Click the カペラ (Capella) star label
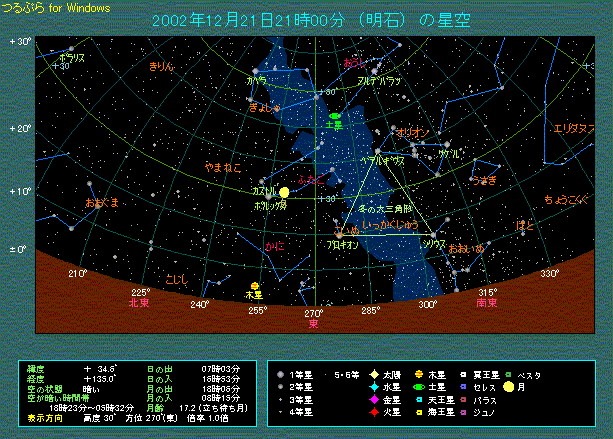613x439 pixels. [256, 79]
